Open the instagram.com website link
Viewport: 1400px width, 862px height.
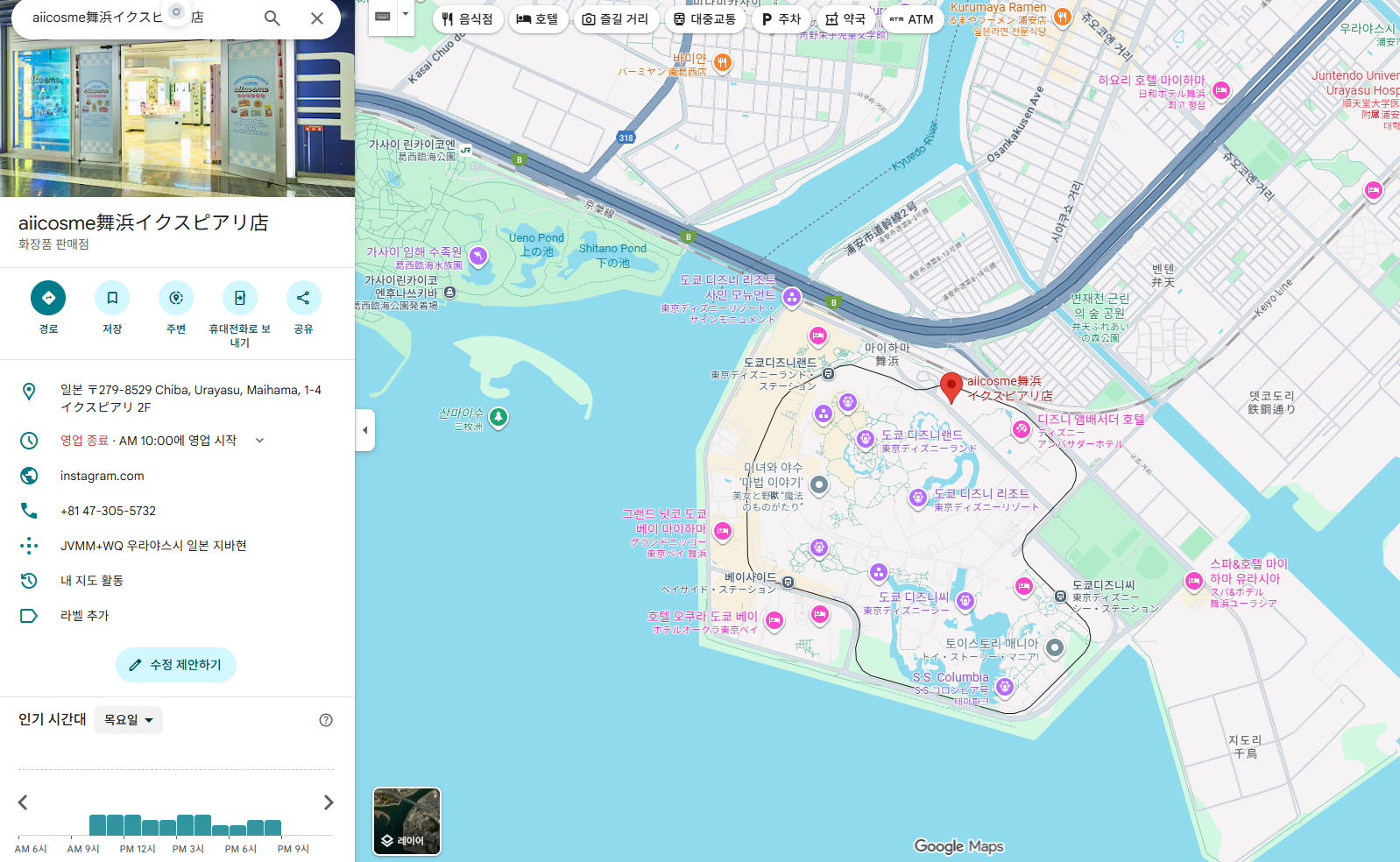coord(103,476)
